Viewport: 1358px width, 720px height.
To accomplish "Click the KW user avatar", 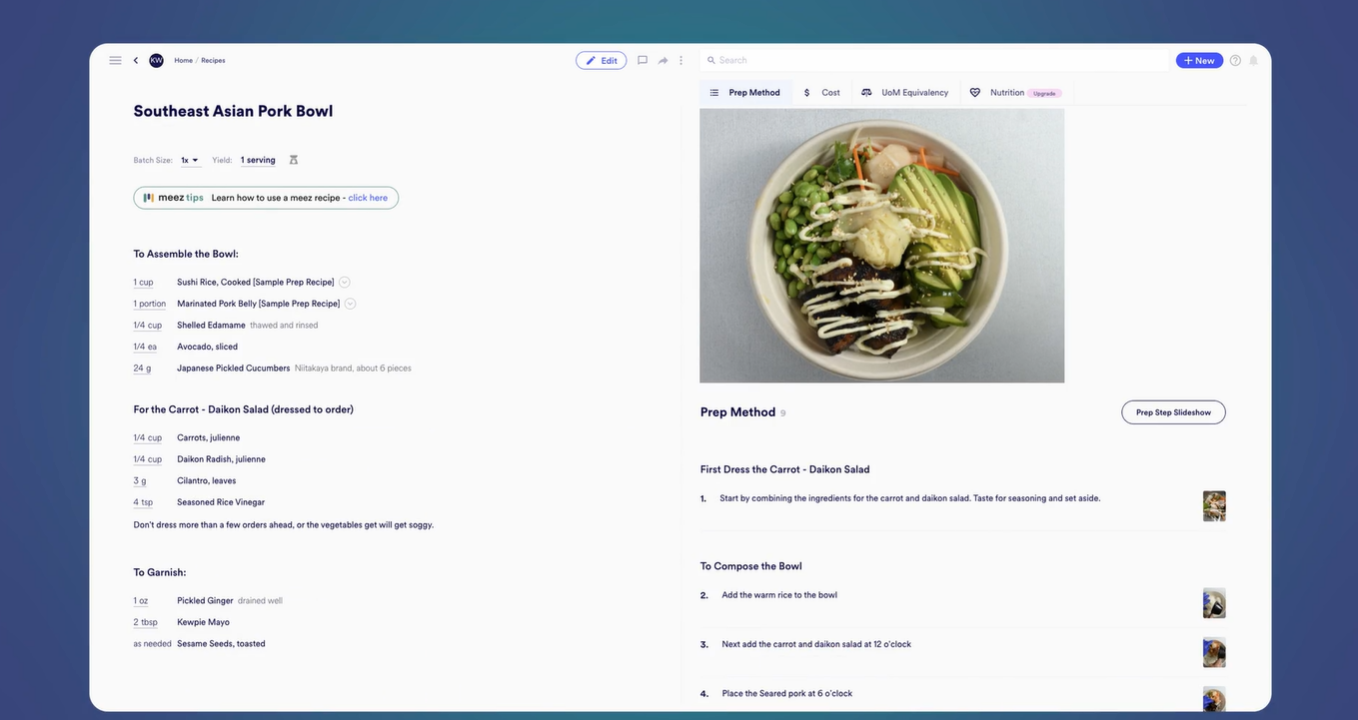I will (x=156, y=61).
